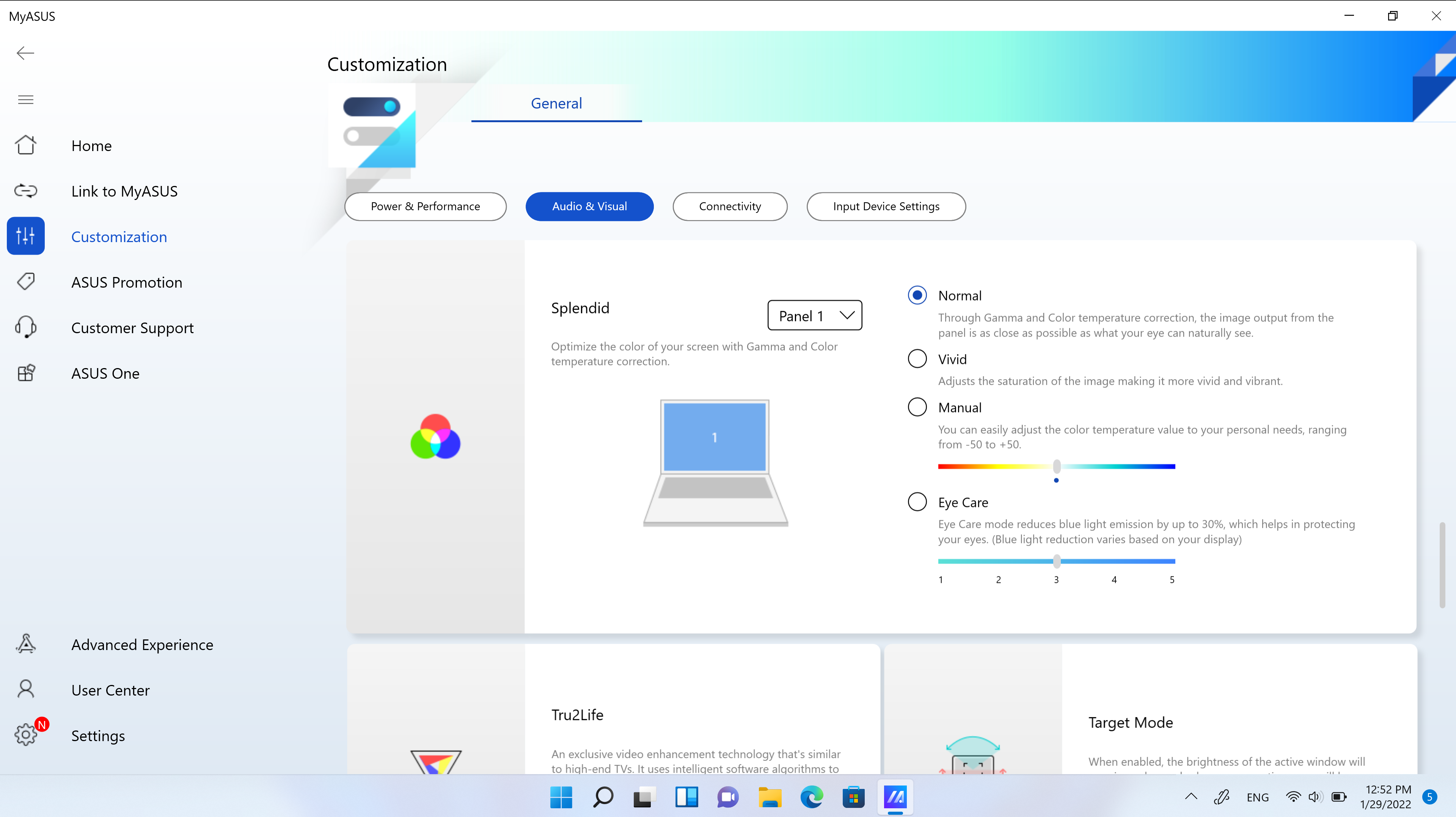Click the Customer Support headset icon
The height and width of the screenshot is (817, 1456).
pyautogui.click(x=25, y=327)
